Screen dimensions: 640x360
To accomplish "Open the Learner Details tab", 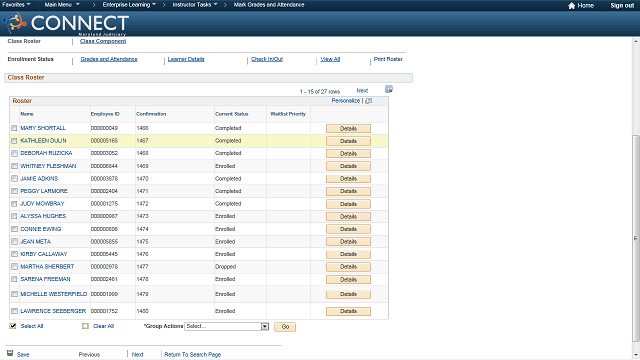I will pos(186,59).
